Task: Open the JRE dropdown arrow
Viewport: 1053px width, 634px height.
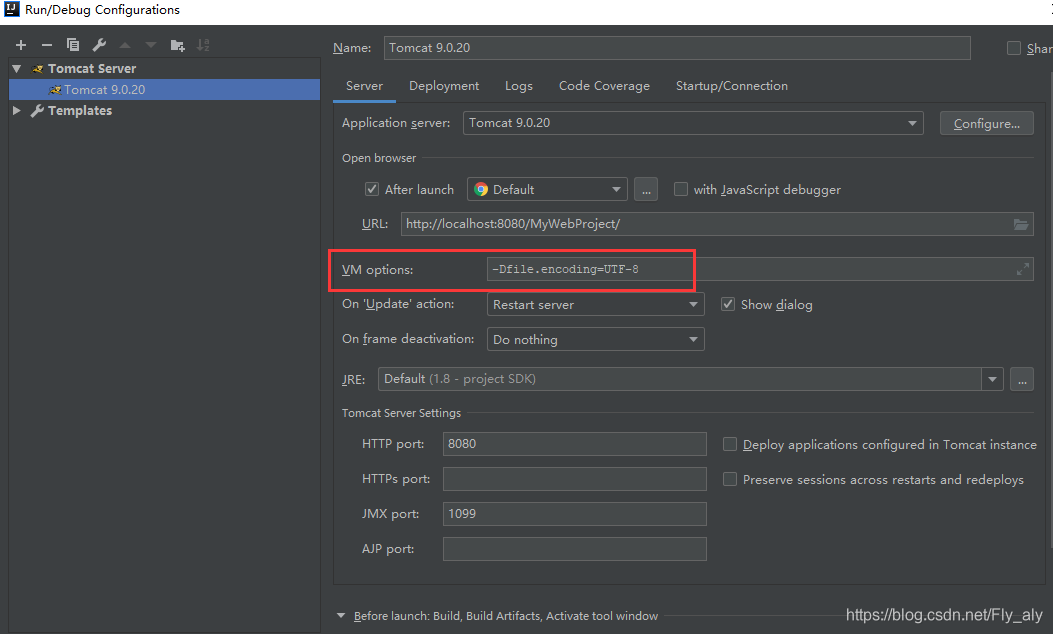Action: pyautogui.click(x=993, y=379)
